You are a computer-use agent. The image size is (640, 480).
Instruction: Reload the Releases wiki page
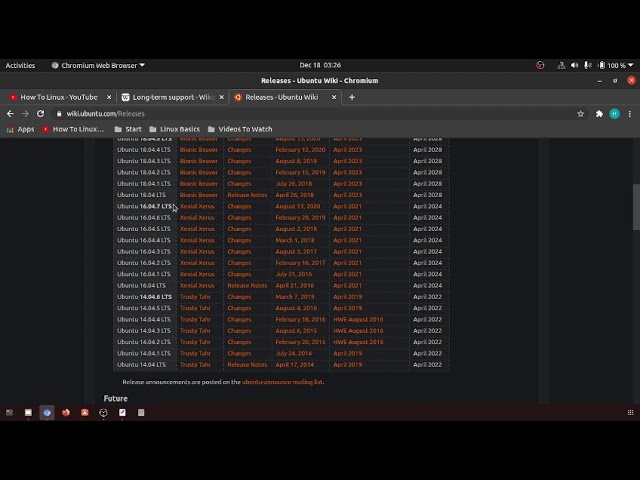click(x=40, y=114)
